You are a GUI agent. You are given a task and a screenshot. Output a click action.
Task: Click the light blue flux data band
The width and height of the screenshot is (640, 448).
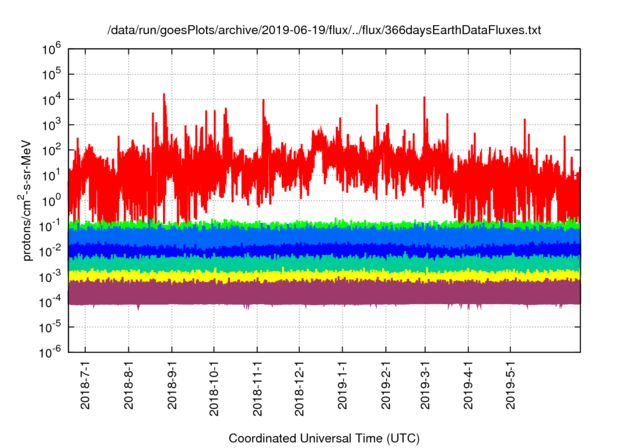(324, 236)
